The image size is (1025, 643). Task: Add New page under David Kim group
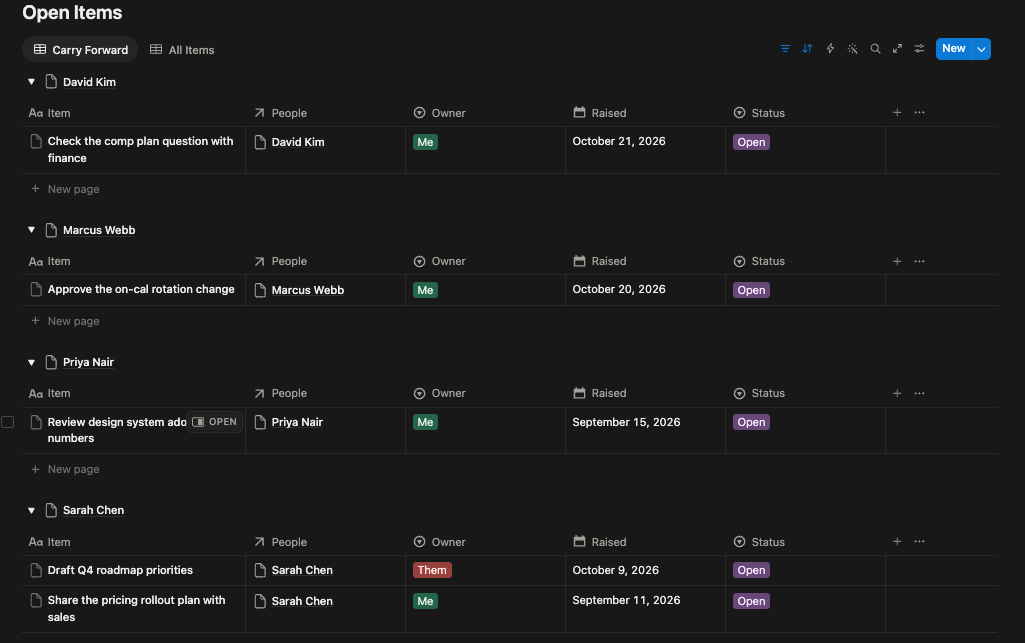[65, 189]
